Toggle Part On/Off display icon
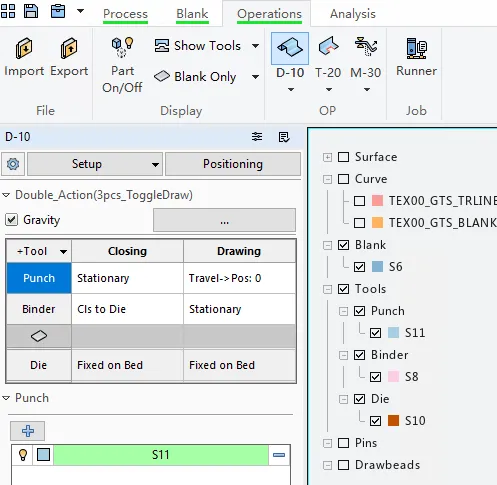Viewport: 497px width, 485px height. 122,47
